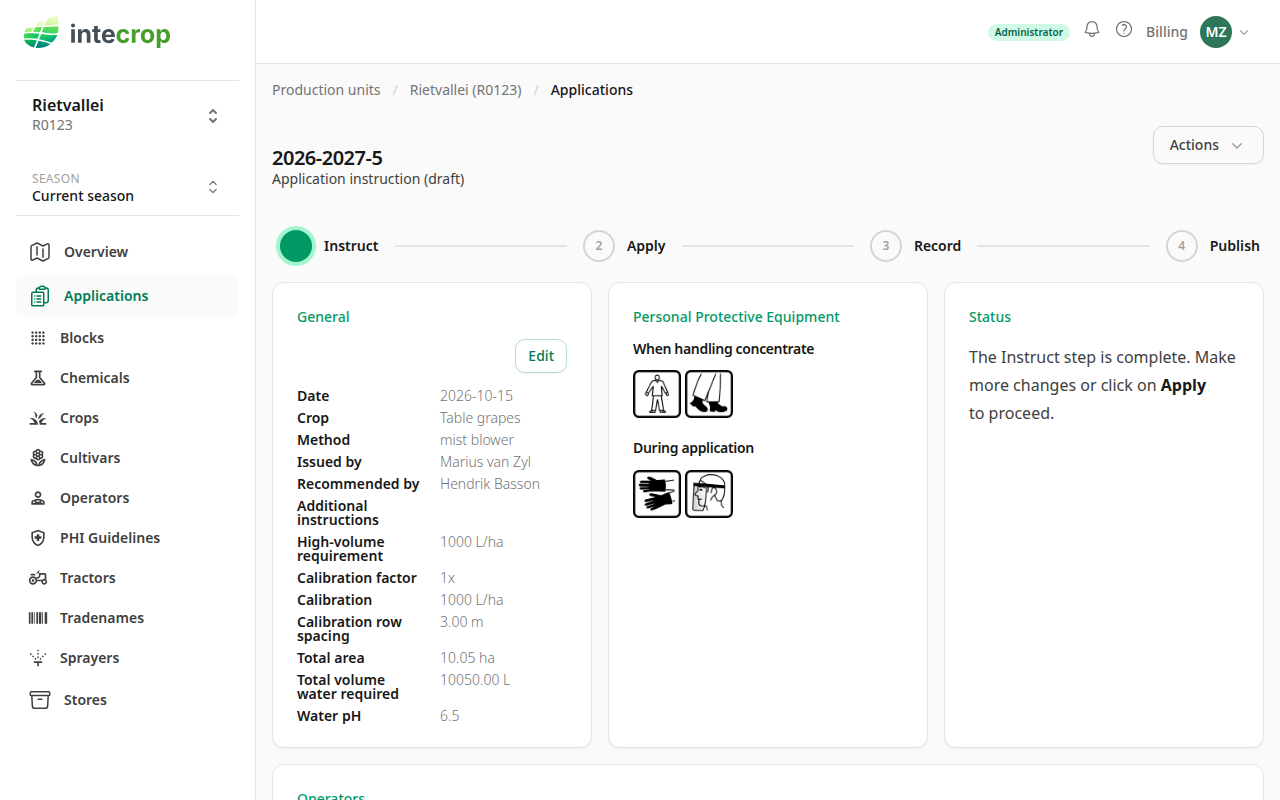Click the Hendrik Basson recommender value

pyautogui.click(x=490, y=484)
